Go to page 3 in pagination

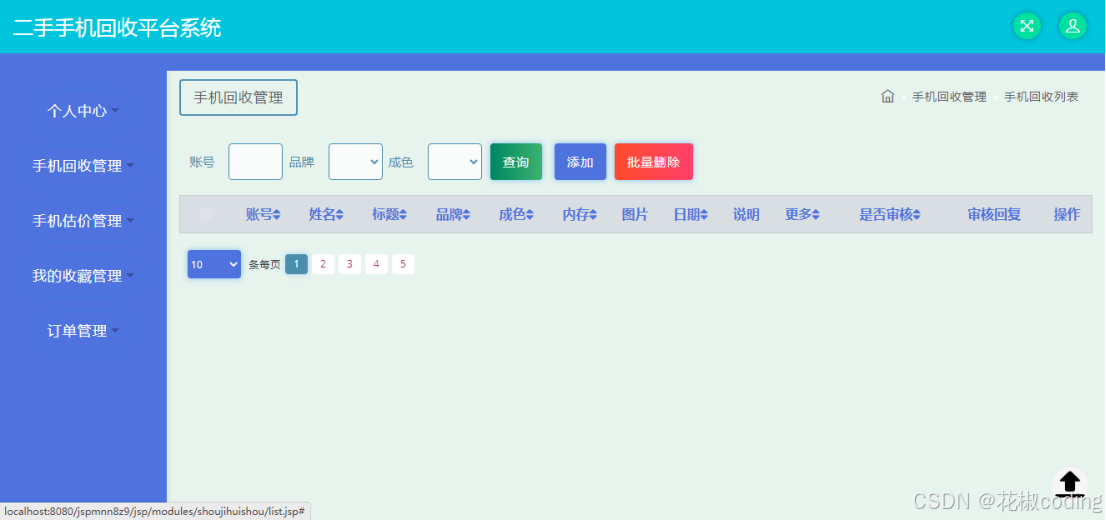click(350, 264)
